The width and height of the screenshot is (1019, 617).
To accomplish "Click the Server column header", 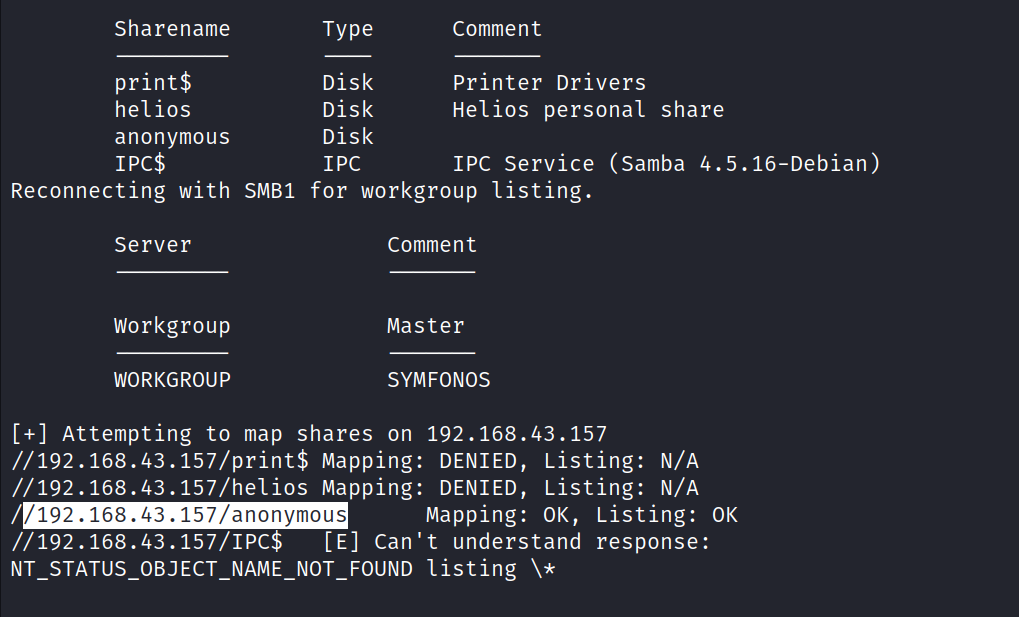I will click(x=152, y=245).
